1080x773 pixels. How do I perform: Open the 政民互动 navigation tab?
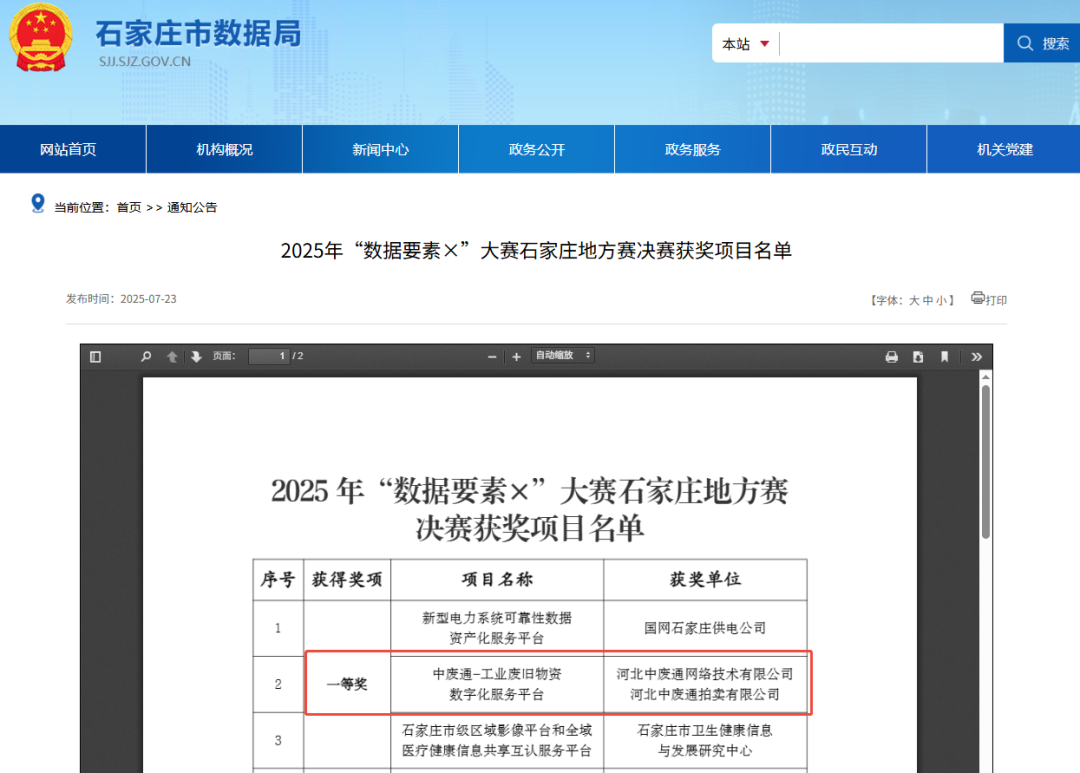click(x=849, y=150)
